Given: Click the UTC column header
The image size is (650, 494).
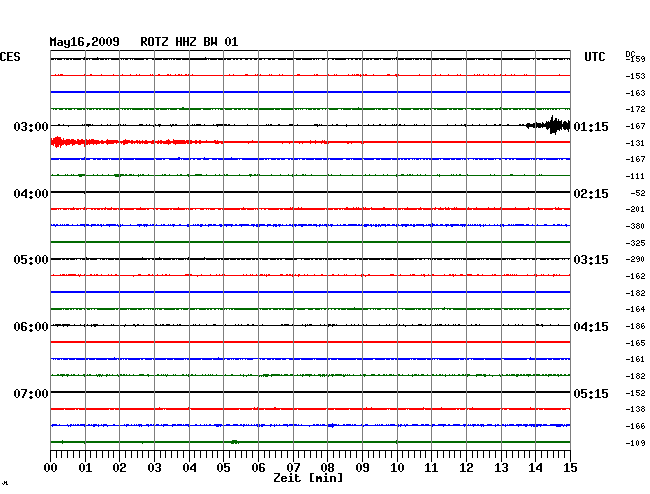Looking at the screenshot, I should 594,57.
